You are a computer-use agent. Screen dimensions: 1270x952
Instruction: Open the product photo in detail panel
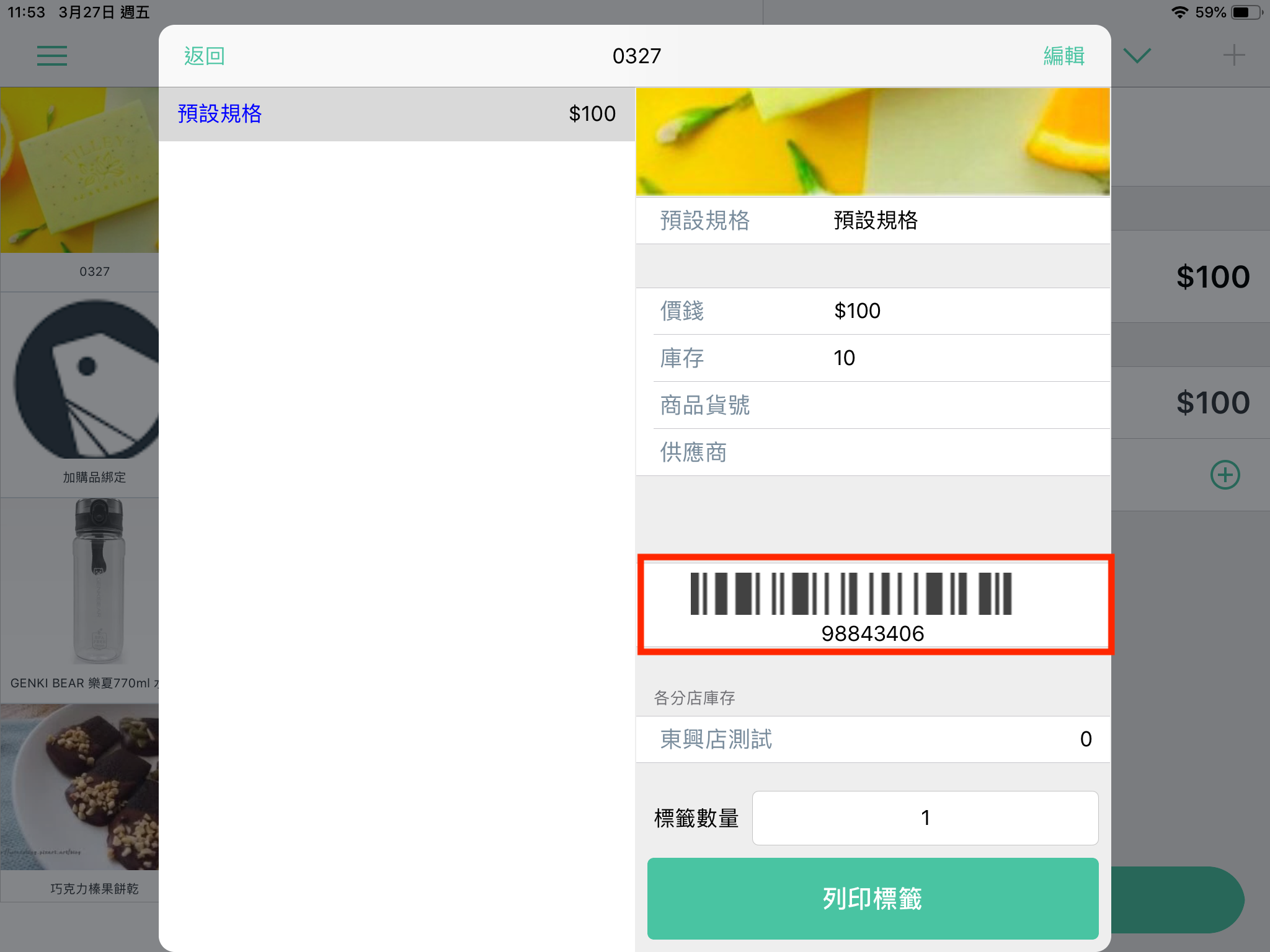(873, 142)
